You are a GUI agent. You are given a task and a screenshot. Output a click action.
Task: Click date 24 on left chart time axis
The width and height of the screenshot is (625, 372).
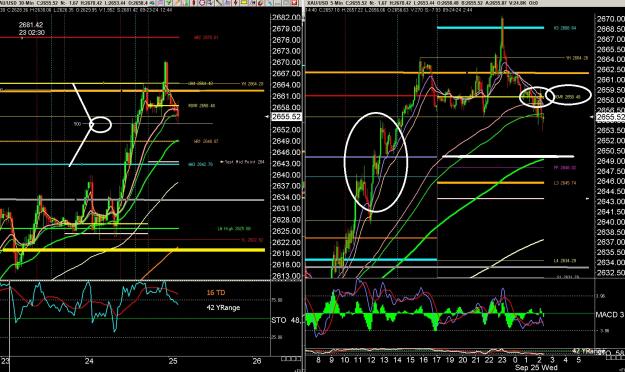coord(89,361)
